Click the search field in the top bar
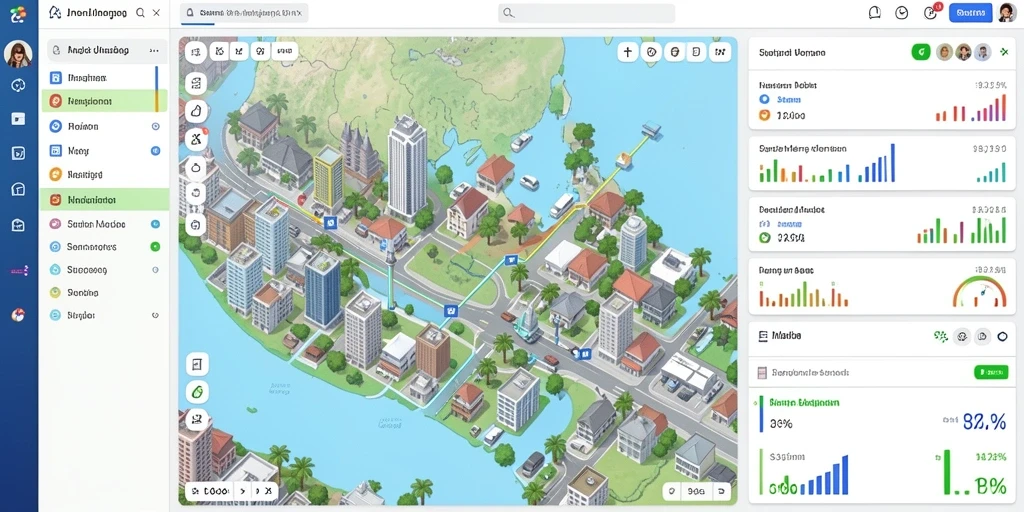Image resolution: width=1024 pixels, height=512 pixels. click(586, 13)
